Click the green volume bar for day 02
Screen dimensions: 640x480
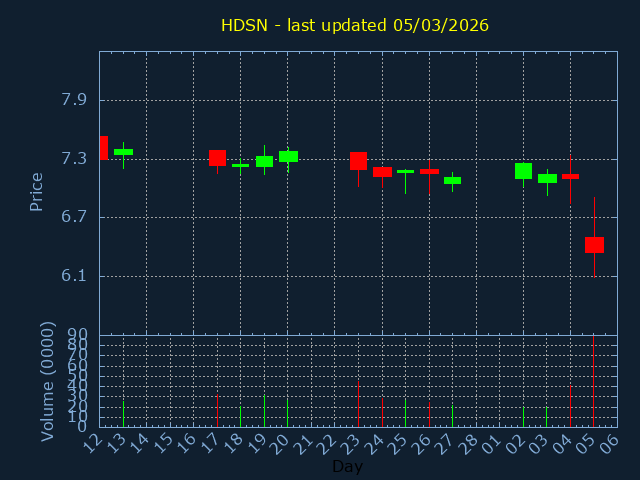(523, 417)
